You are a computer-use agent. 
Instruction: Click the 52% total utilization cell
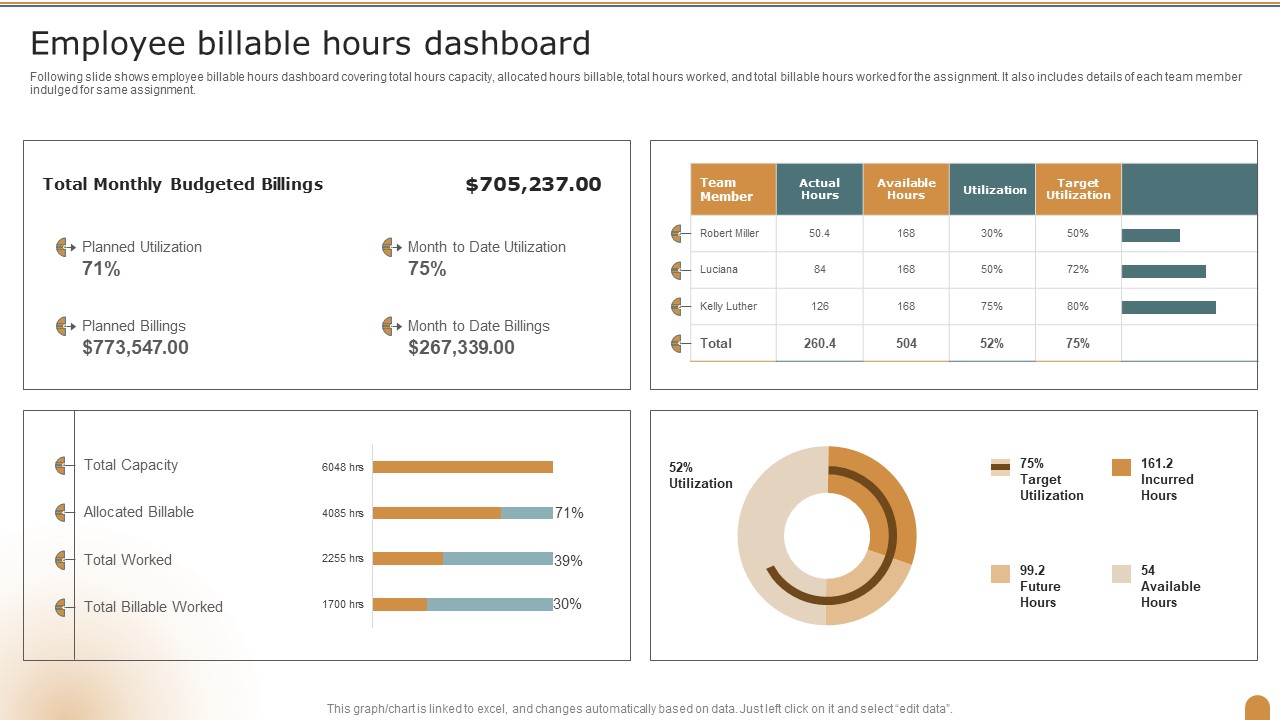pyautogui.click(x=993, y=343)
